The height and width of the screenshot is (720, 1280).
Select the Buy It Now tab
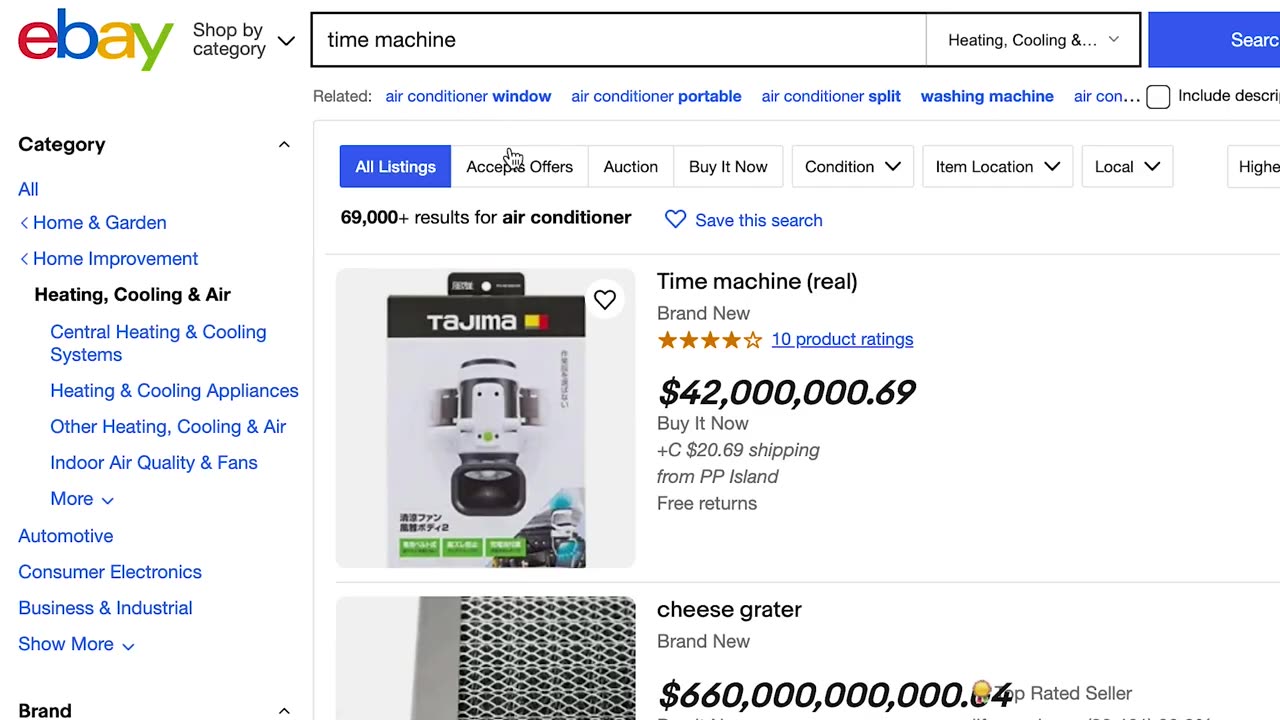728,167
